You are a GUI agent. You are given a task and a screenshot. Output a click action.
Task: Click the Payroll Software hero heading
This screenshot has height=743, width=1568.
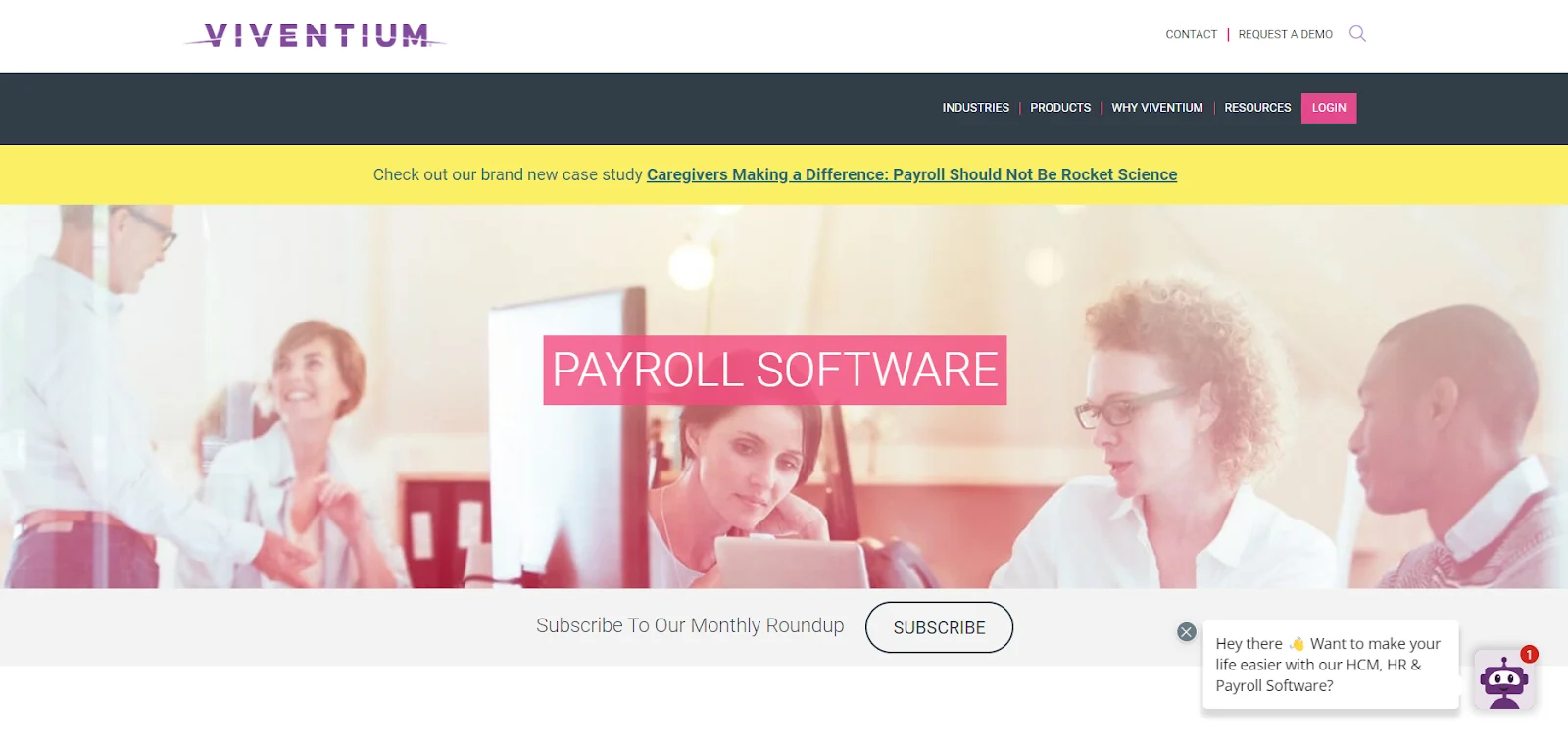click(x=775, y=371)
